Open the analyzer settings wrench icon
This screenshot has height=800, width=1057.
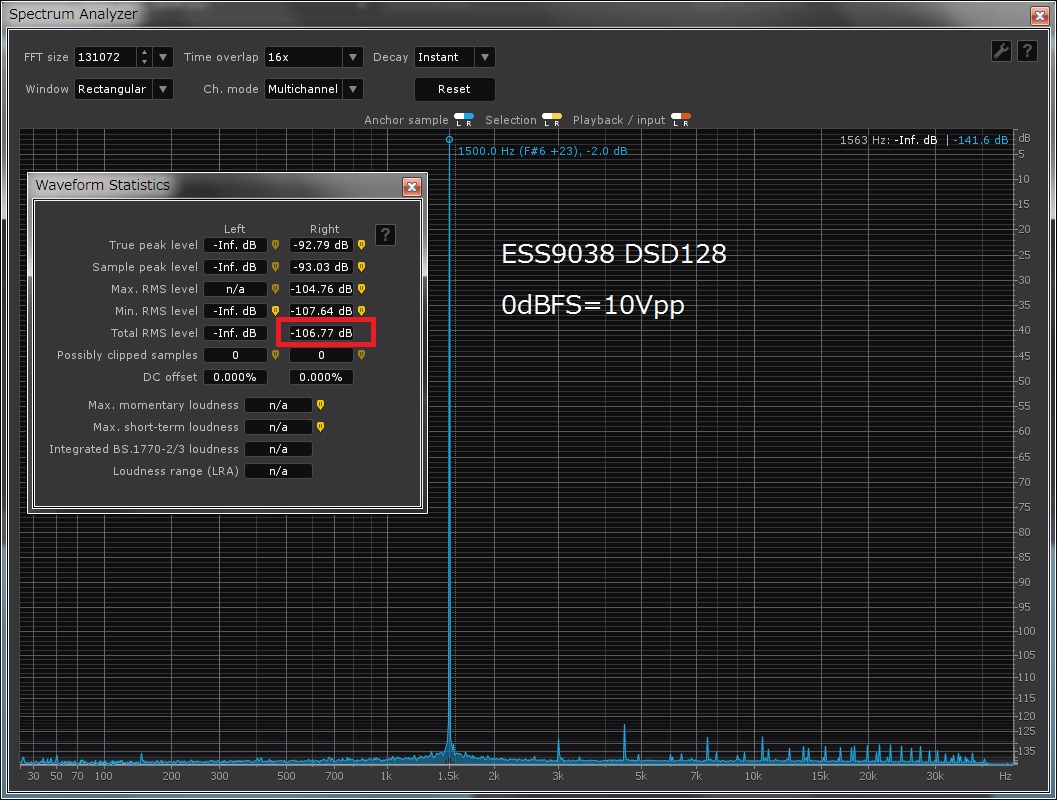(1001, 51)
